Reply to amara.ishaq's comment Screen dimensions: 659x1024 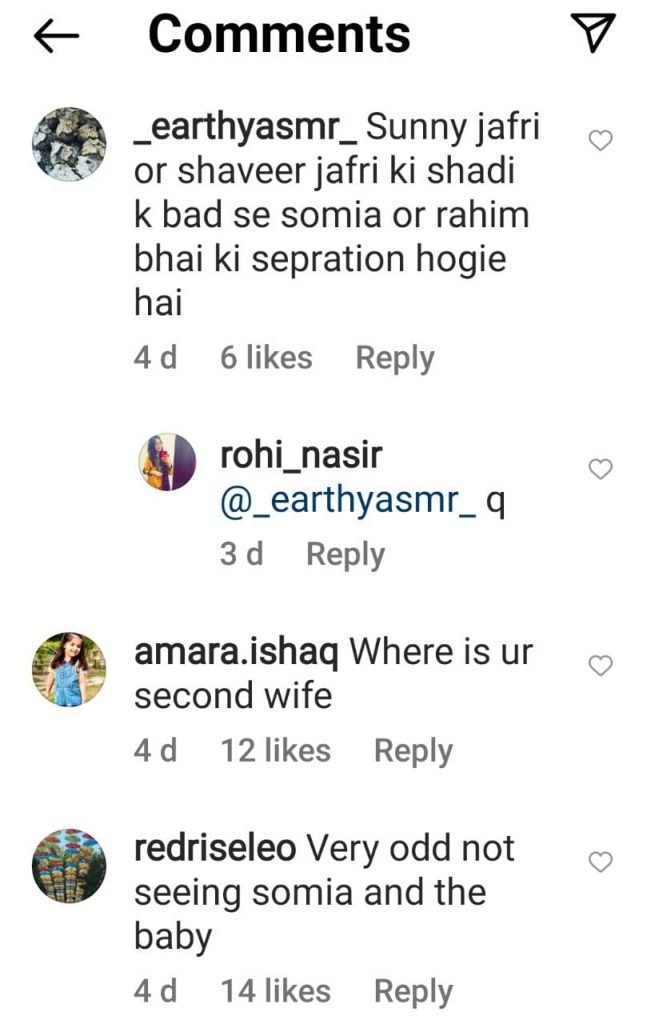coord(413,750)
